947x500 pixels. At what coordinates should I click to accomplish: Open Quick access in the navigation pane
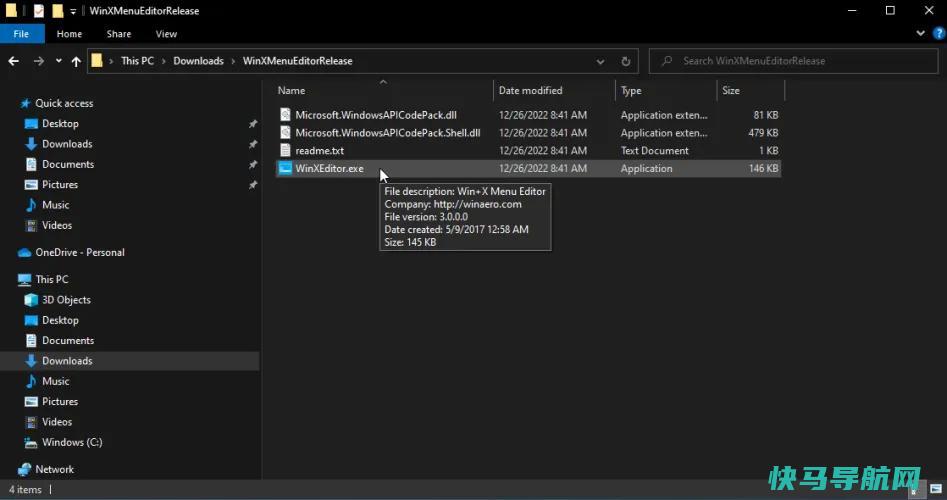pos(64,103)
